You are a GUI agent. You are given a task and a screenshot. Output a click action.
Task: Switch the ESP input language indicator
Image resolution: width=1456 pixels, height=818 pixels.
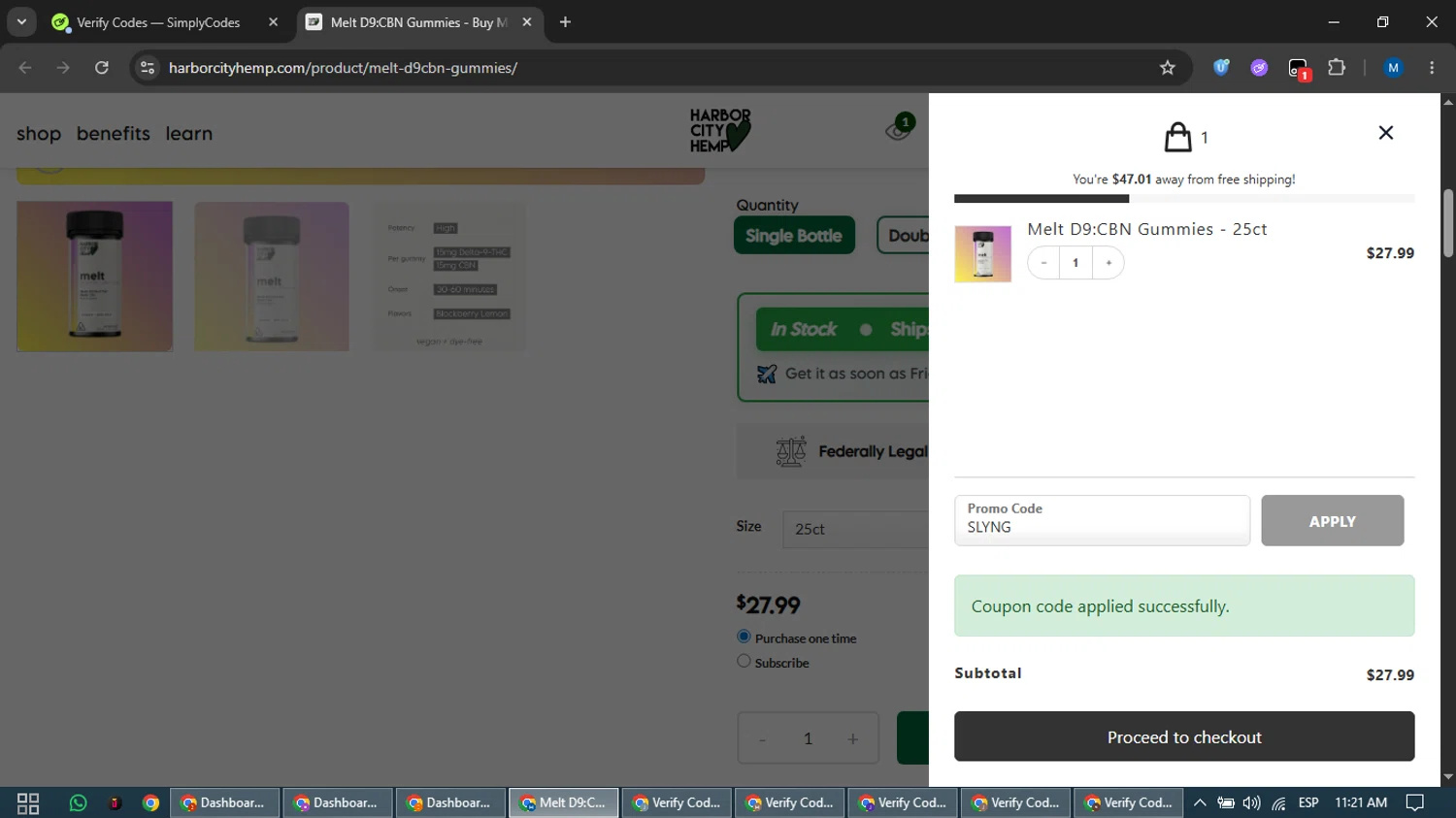1308,803
